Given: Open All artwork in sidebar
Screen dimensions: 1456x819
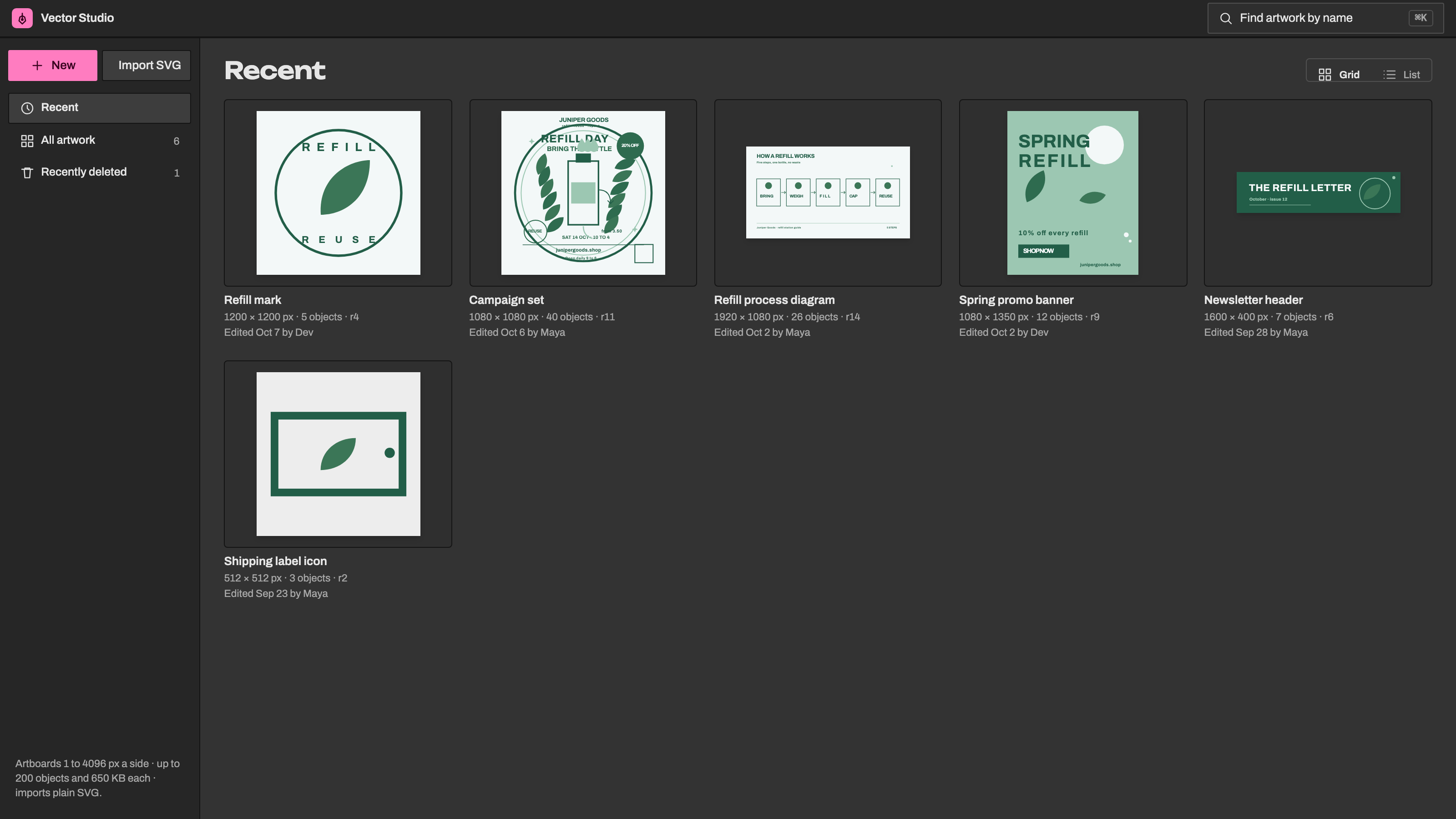Looking at the screenshot, I should 100,141.
